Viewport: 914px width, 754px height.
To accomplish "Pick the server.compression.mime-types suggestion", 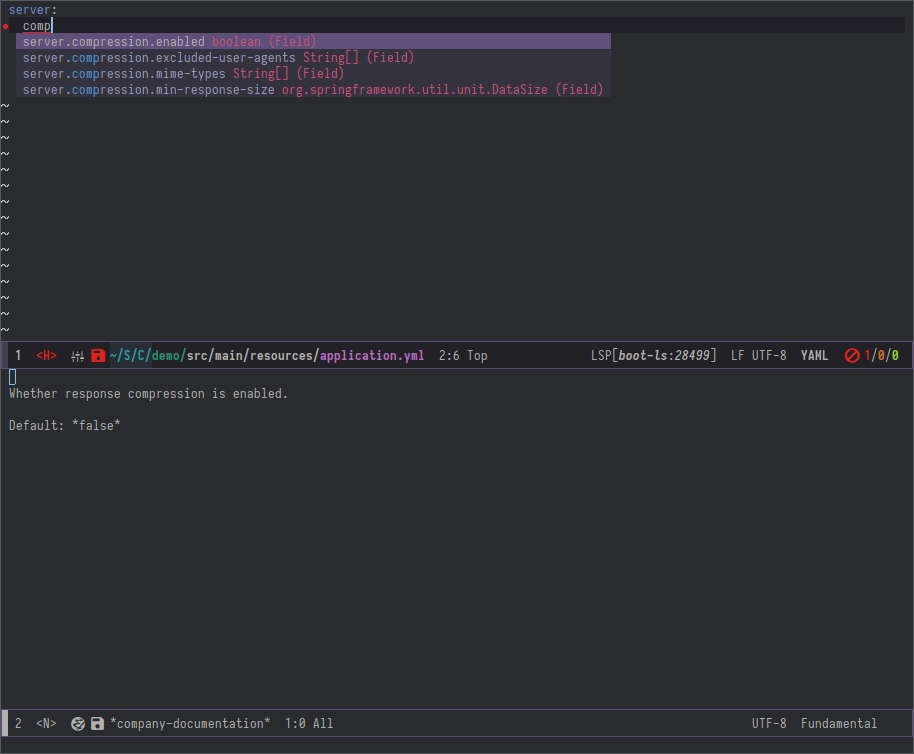I will point(314,73).
